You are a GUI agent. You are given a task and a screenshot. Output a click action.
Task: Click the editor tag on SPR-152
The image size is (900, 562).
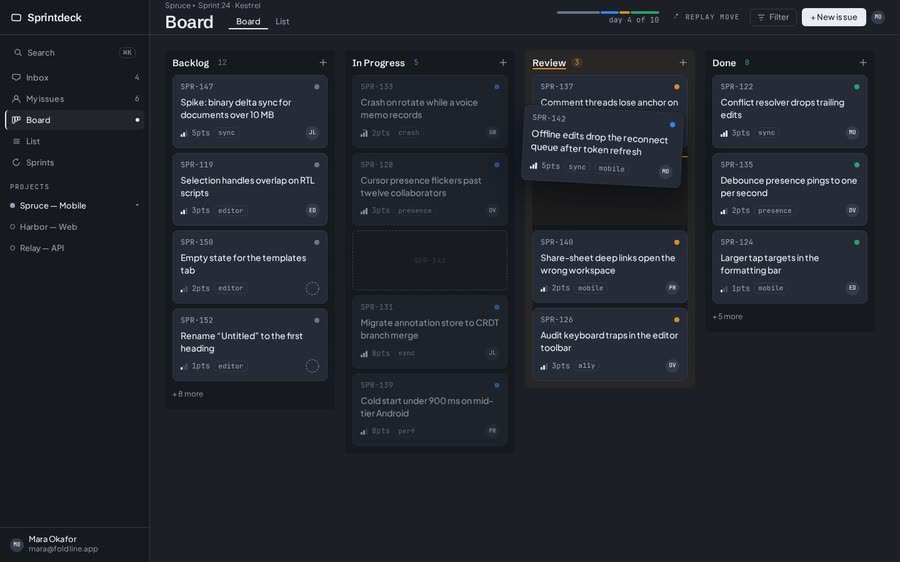(230, 366)
